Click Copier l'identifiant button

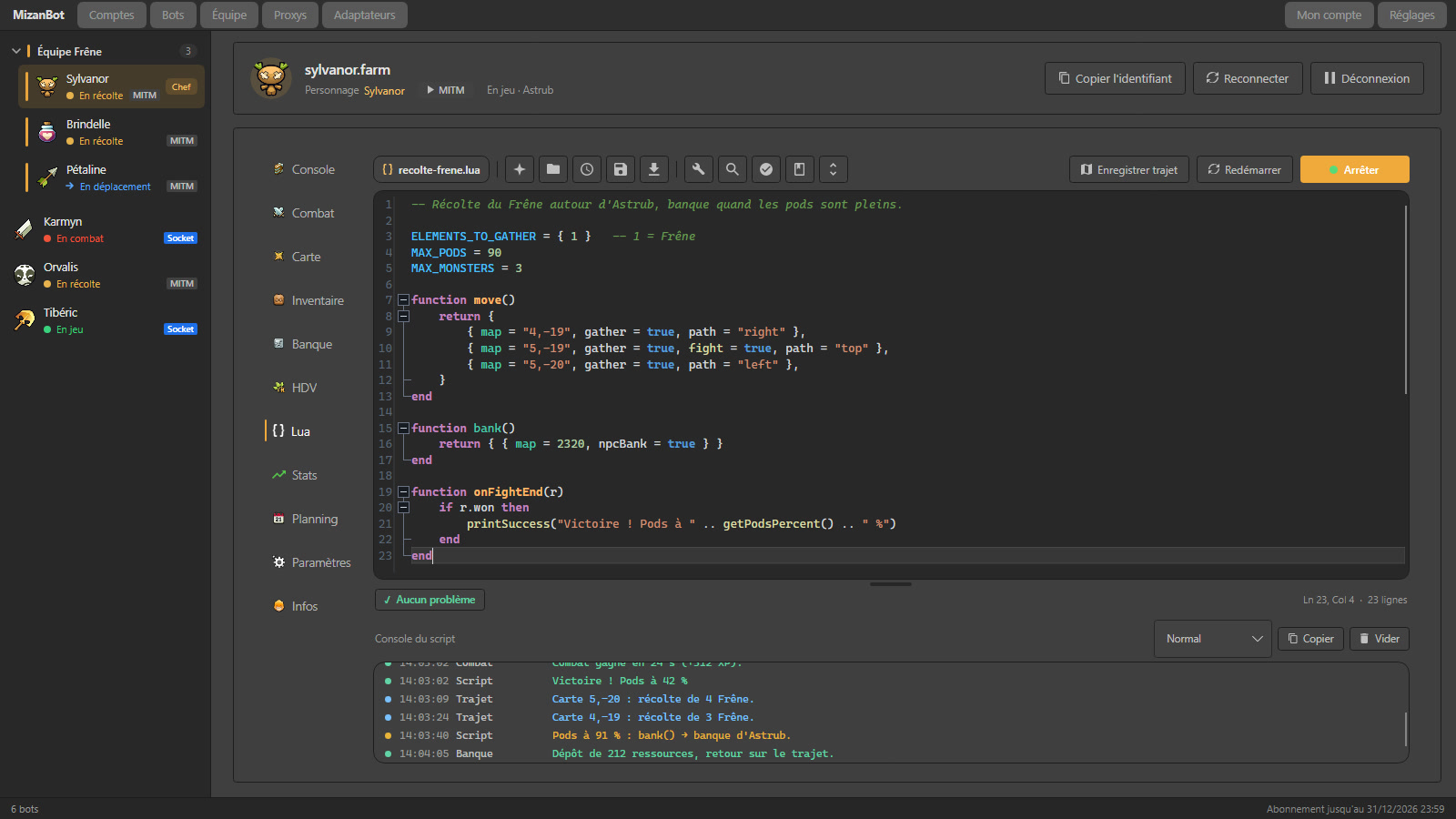pos(1115,78)
